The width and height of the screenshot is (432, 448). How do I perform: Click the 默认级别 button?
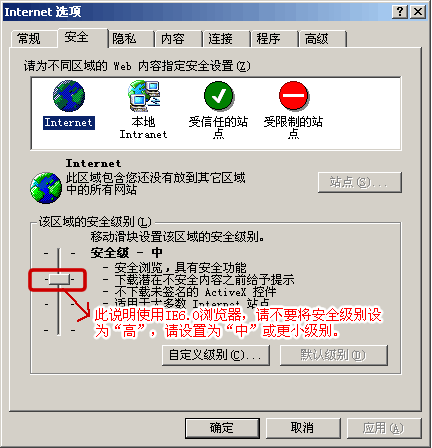coord(334,355)
